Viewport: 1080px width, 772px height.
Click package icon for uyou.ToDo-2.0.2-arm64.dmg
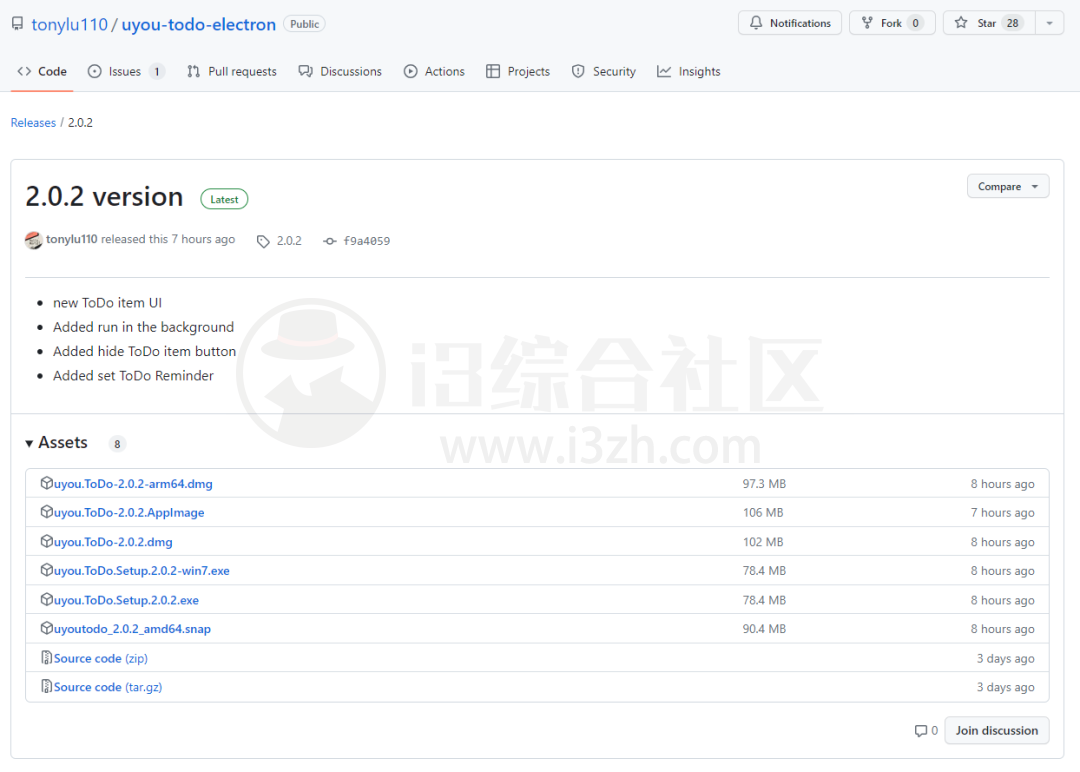(x=46, y=483)
